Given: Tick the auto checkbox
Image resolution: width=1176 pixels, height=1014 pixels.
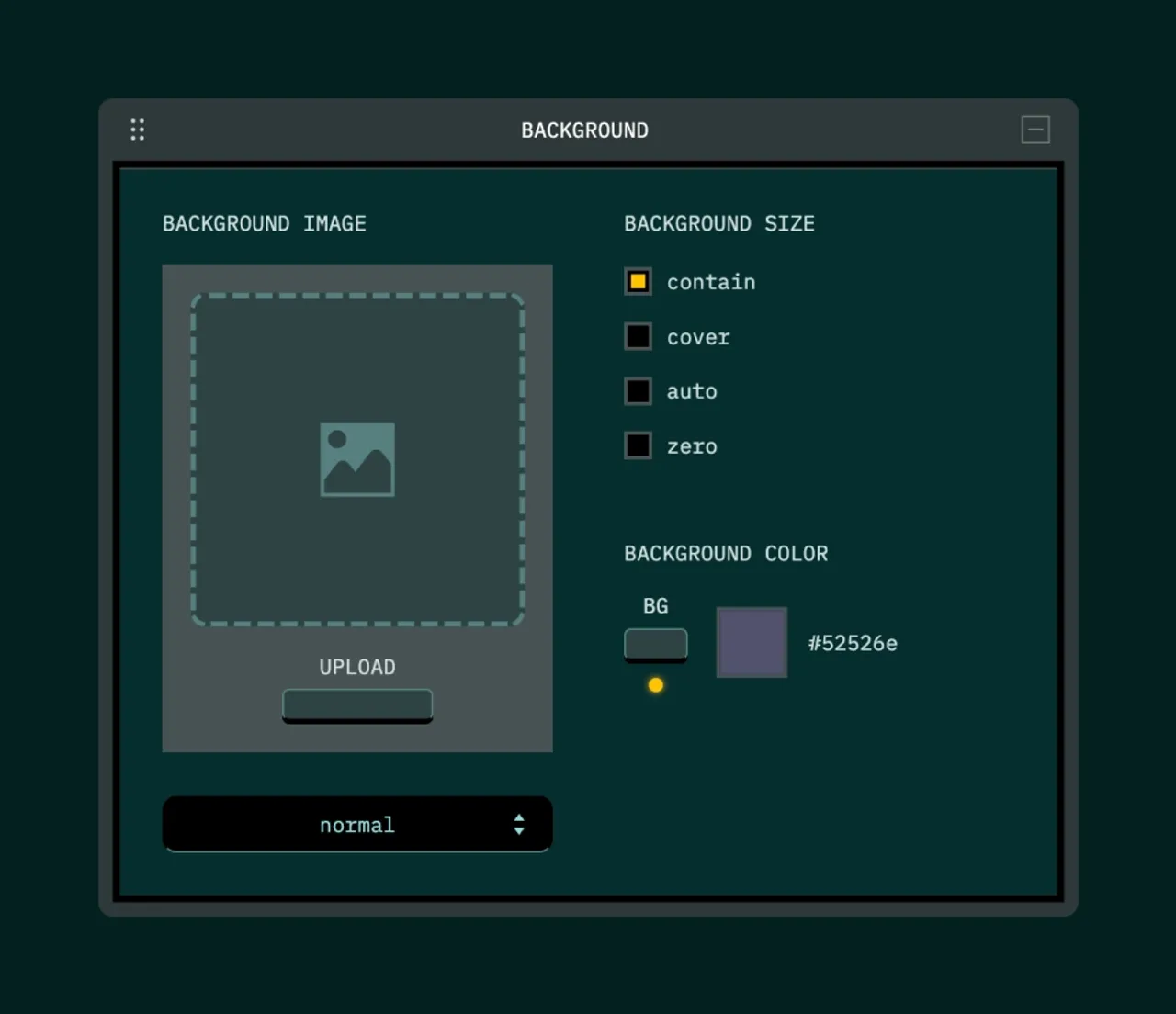Looking at the screenshot, I should [638, 391].
